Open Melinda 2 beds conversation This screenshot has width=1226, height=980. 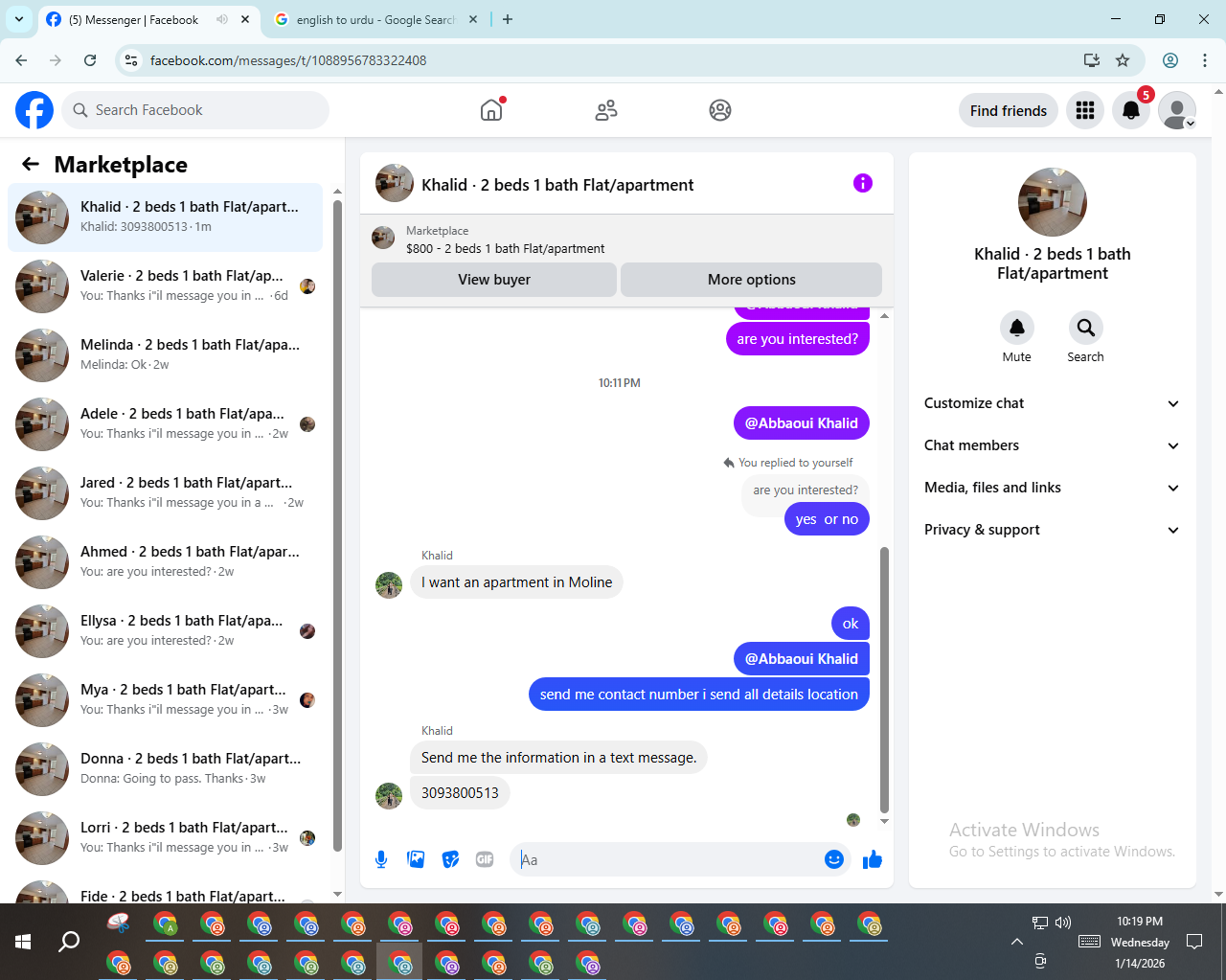[166, 355]
